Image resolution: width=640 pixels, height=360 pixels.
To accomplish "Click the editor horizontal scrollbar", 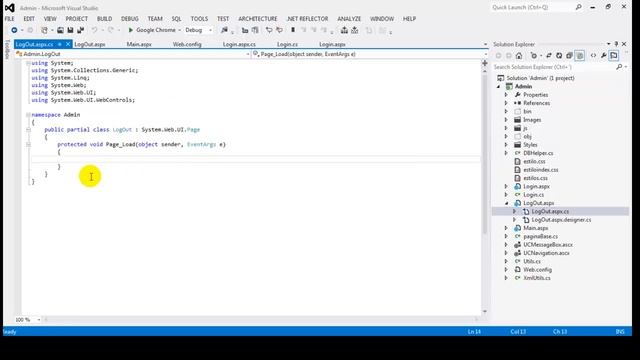I will coord(261,320).
